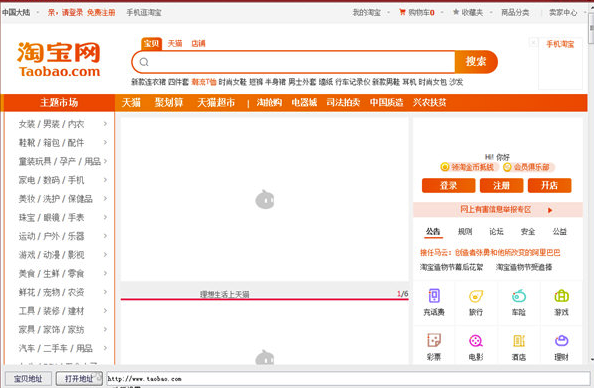Click the 免费注册 link
The image size is (594, 388).
click(101, 13)
